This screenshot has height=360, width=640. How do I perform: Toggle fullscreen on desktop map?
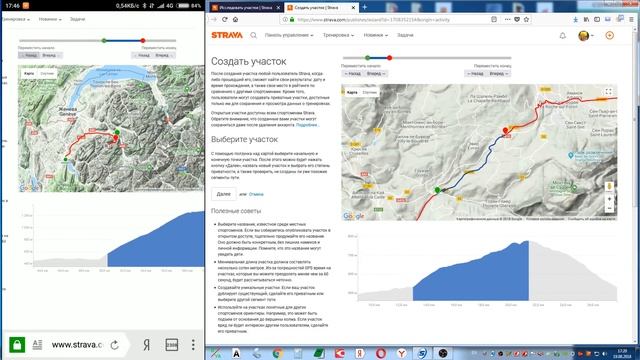(x=608, y=91)
